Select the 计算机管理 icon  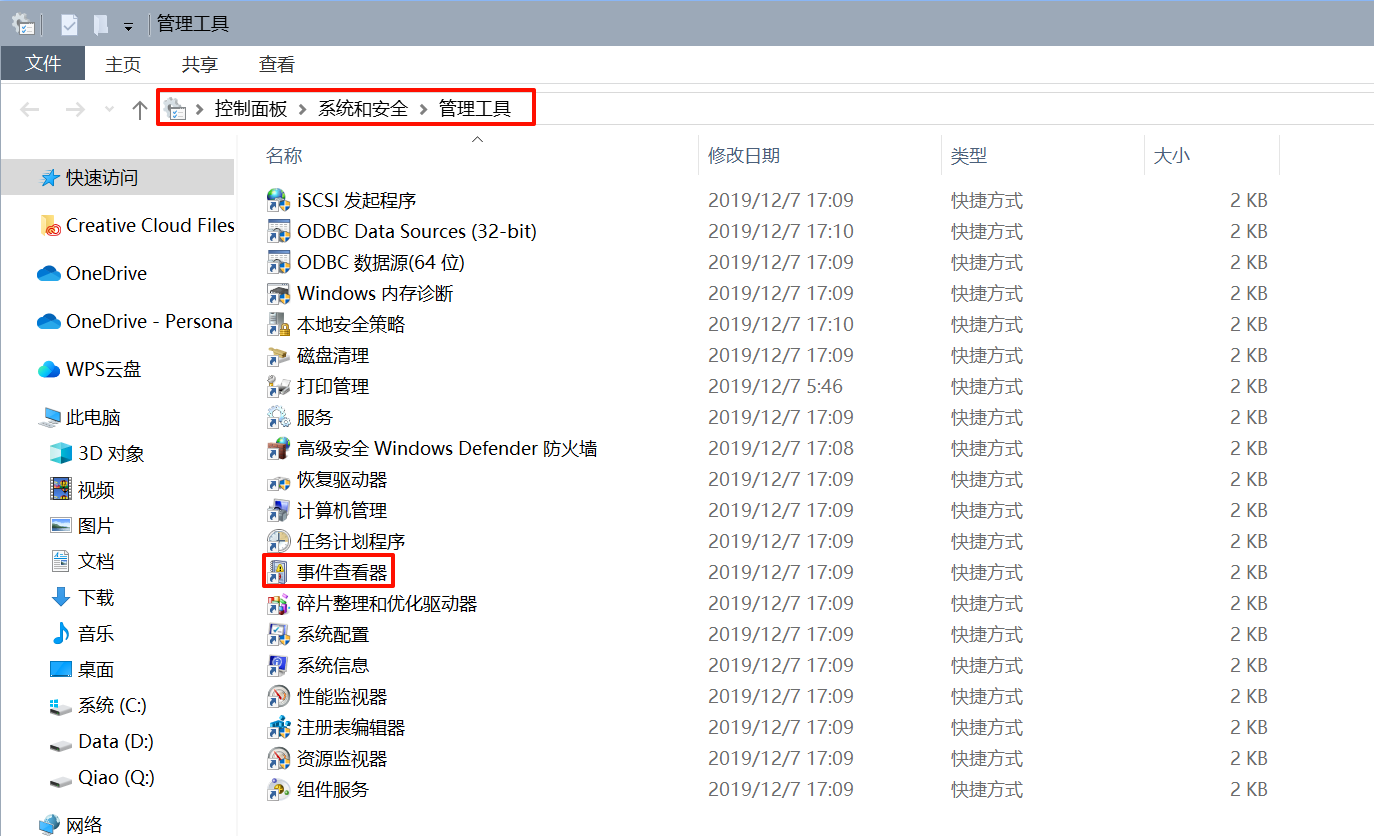point(278,510)
